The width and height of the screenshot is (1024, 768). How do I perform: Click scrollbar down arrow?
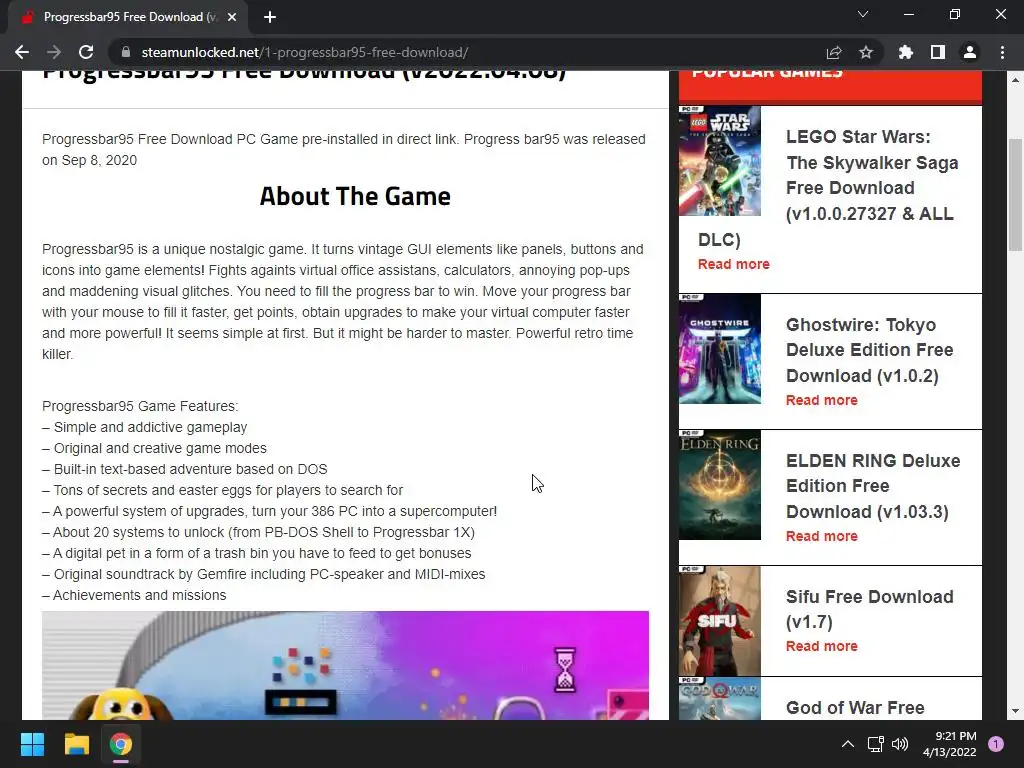tap(1016, 711)
